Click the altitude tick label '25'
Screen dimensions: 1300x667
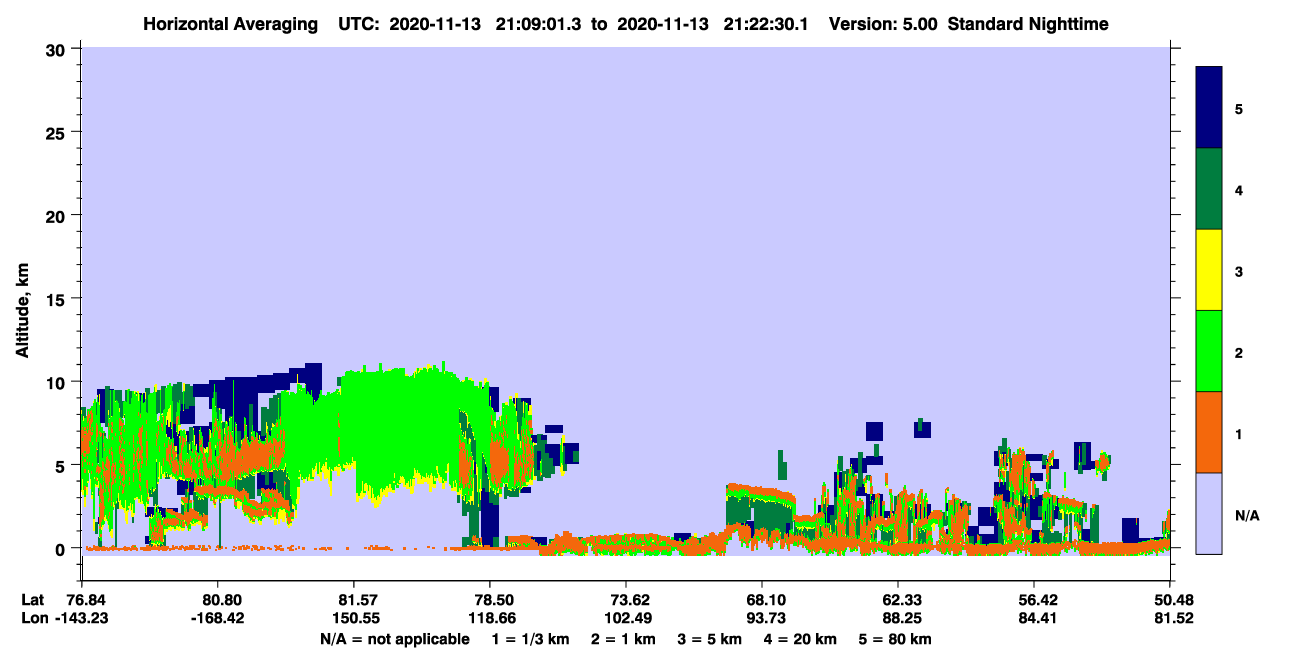(58, 133)
